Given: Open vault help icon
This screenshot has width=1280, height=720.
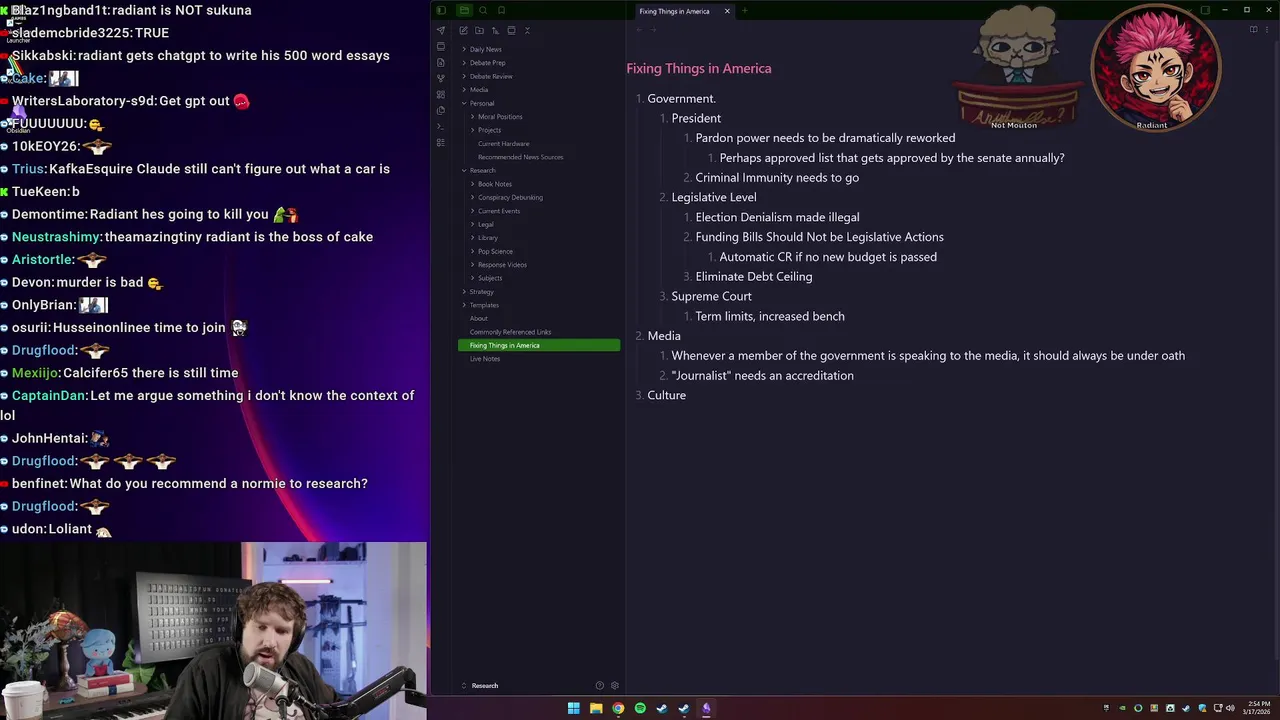Looking at the screenshot, I should pos(600,685).
